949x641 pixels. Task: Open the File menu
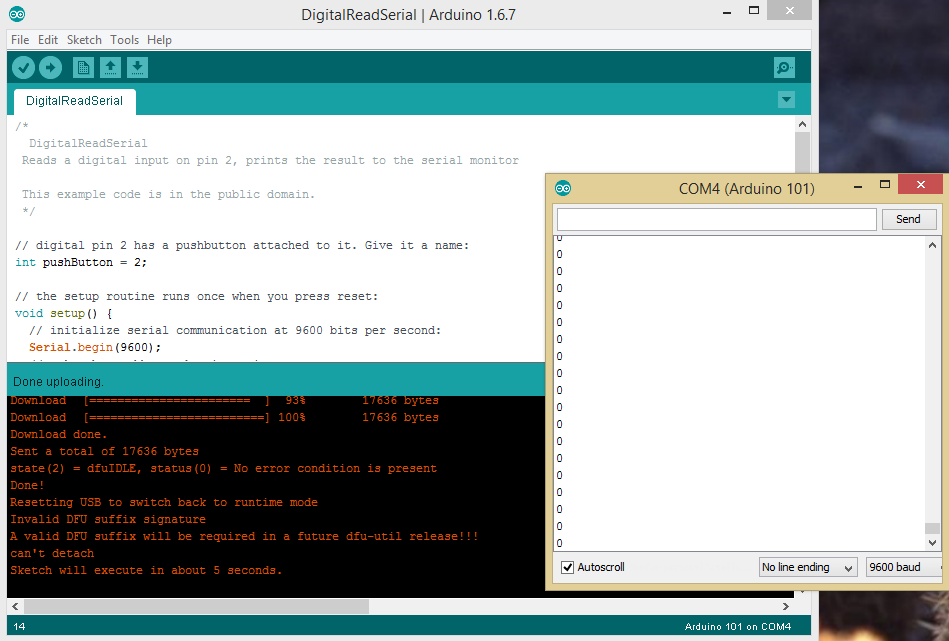20,40
